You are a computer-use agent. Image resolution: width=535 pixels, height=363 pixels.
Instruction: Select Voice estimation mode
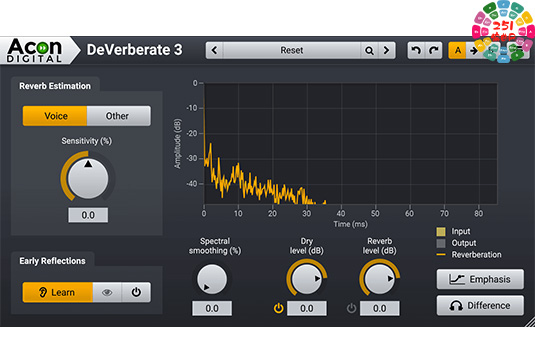pos(55,116)
